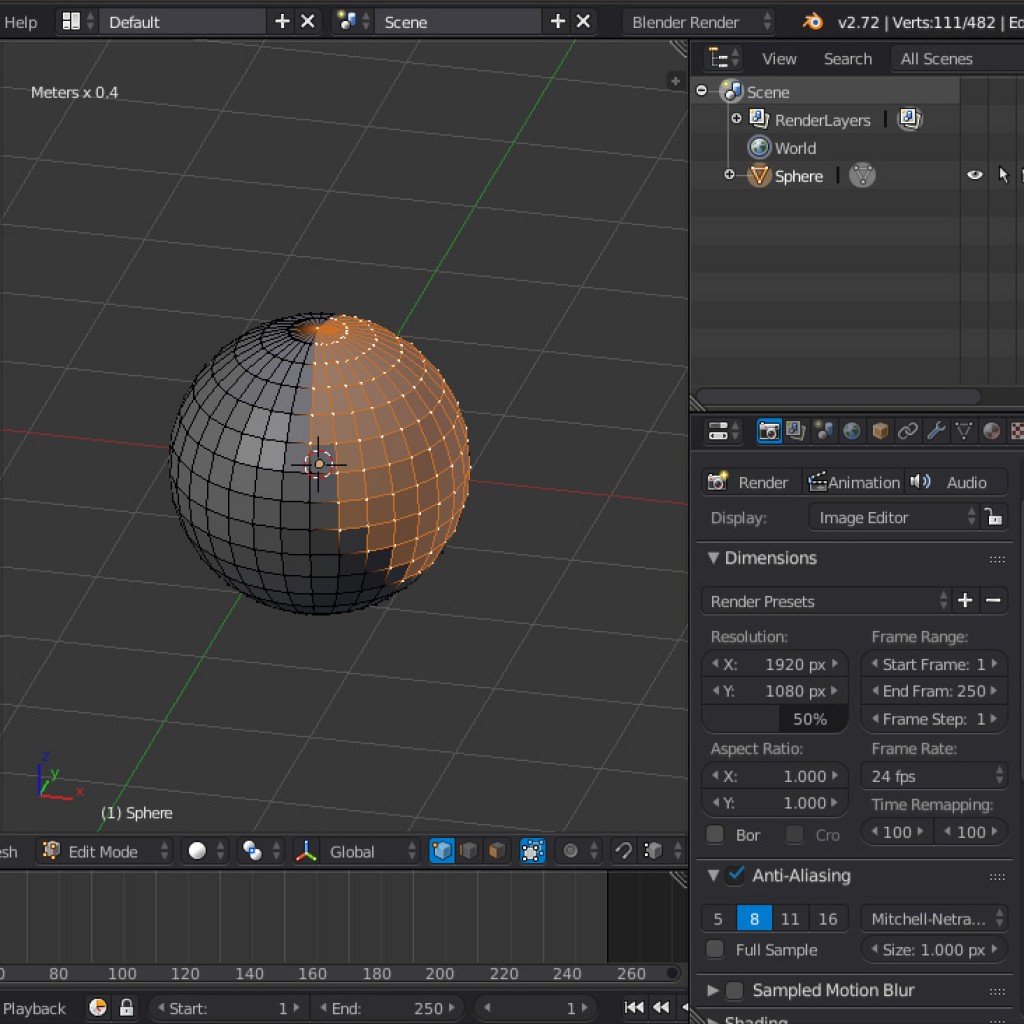Open the View menu in Outliner
The image size is (1024, 1024).
pyautogui.click(x=779, y=58)
